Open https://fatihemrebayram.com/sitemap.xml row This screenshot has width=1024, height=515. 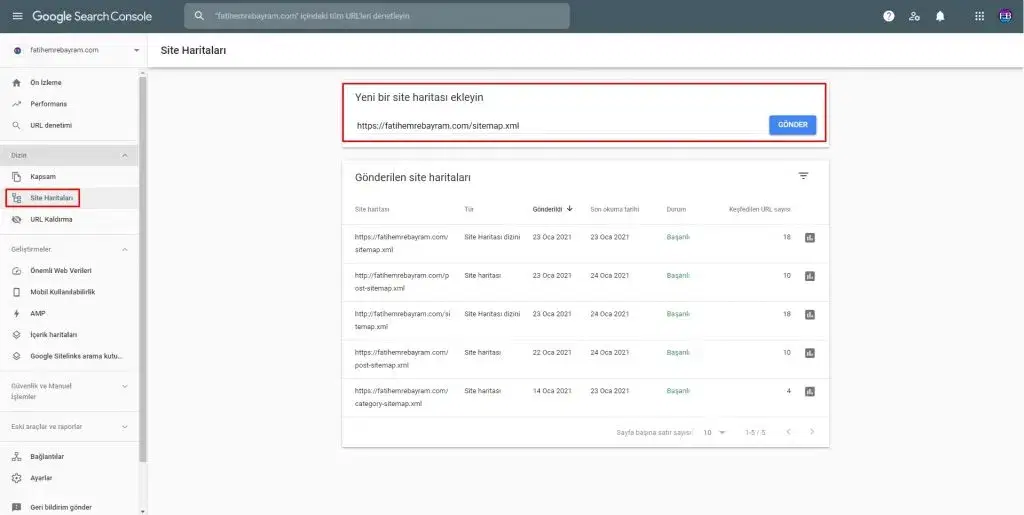tap(585, 243)
